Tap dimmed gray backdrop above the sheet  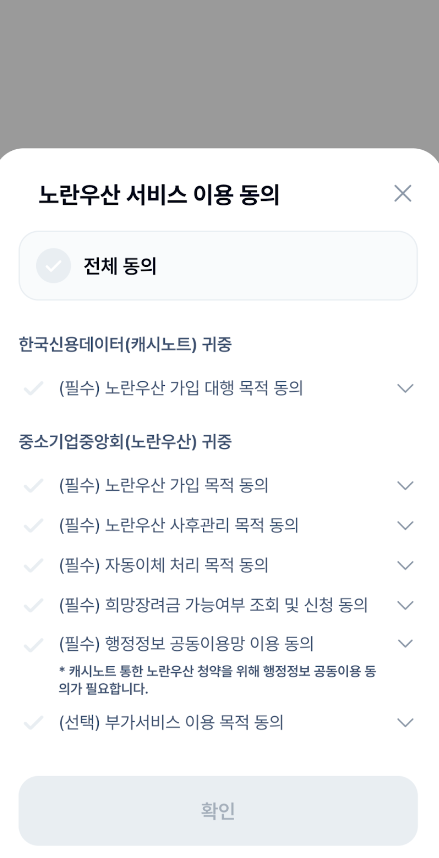[x=220, y=74]
